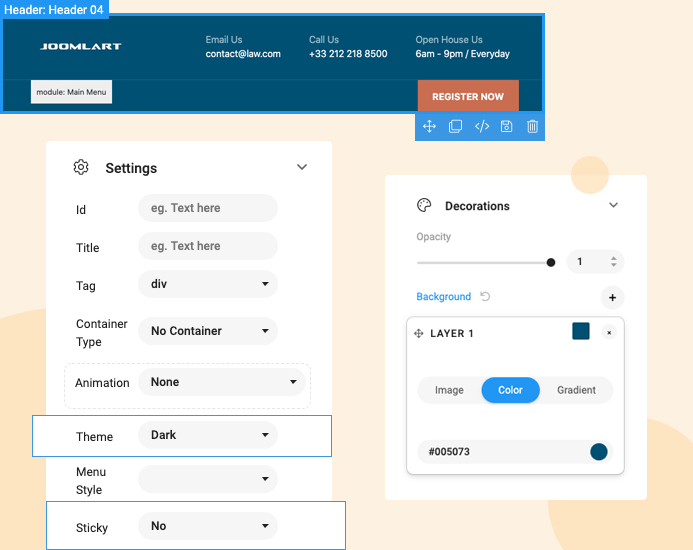
Task: Click the opacity value stepper arrows
Action: (x=613, y=262)
